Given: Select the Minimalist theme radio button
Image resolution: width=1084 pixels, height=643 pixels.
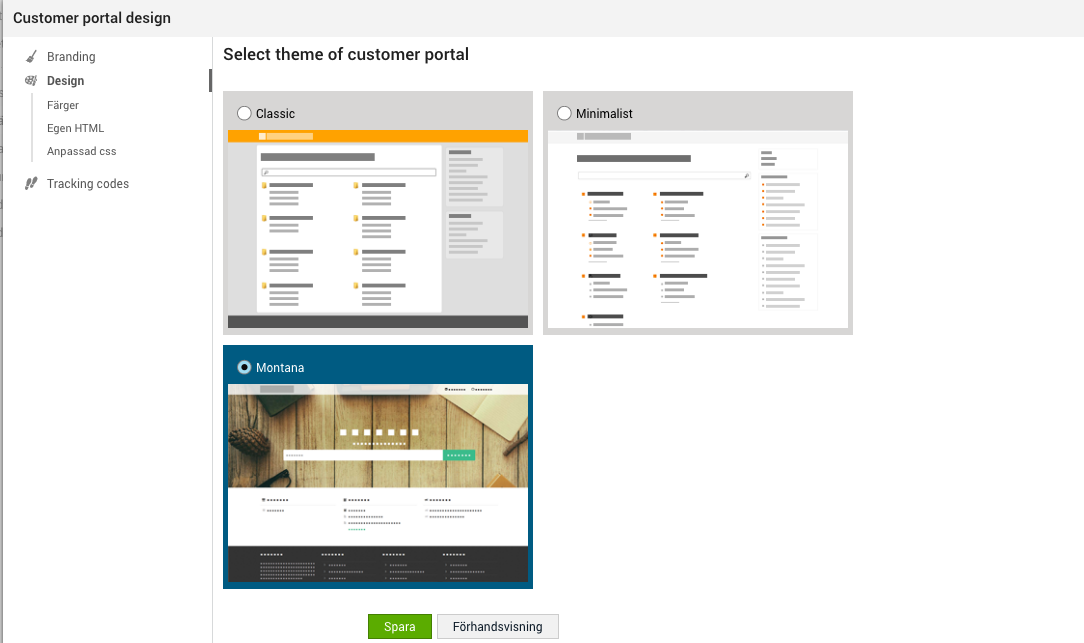Looking at the screenshot, I should point(564,113).
